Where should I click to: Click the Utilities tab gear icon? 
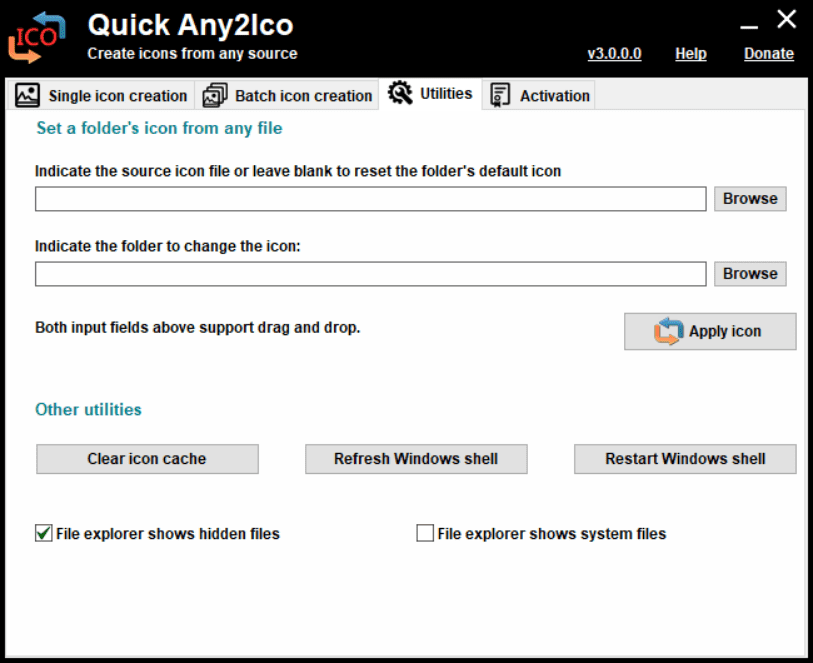[400, 93]
